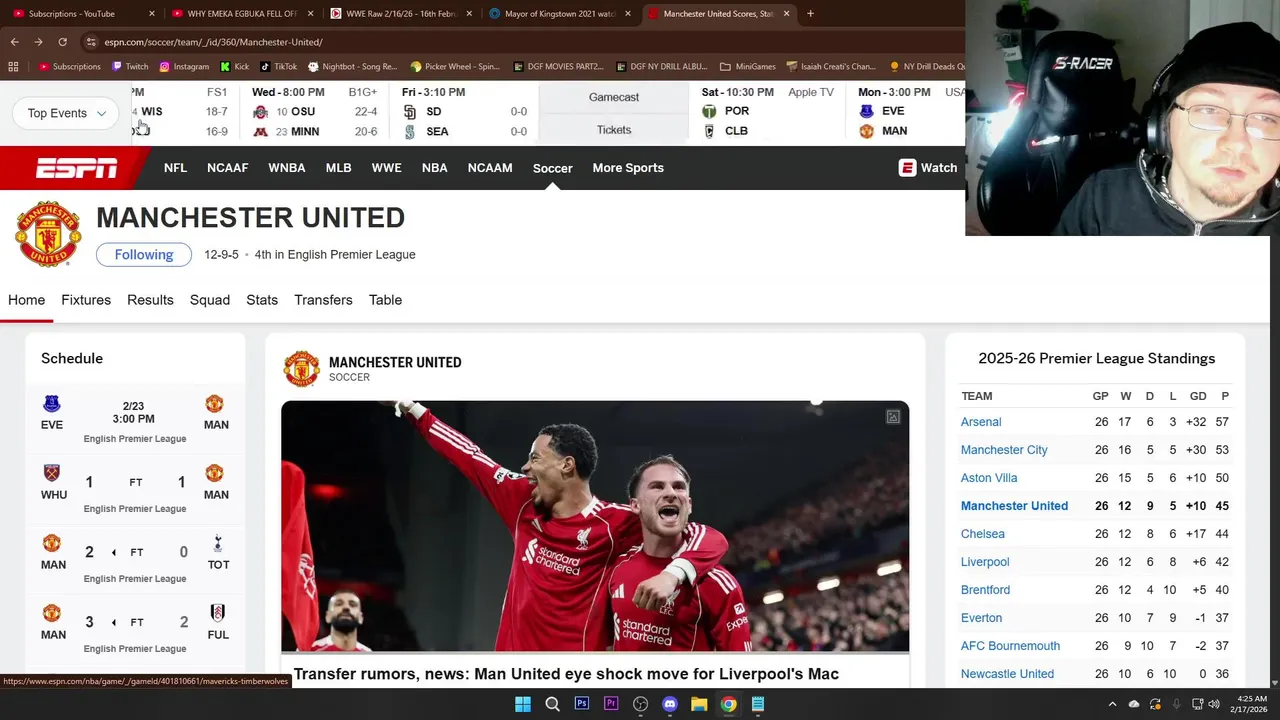Open OBS Studio from taskbar
This screenshot has height=720, width=1280.
tap(641, 704)
